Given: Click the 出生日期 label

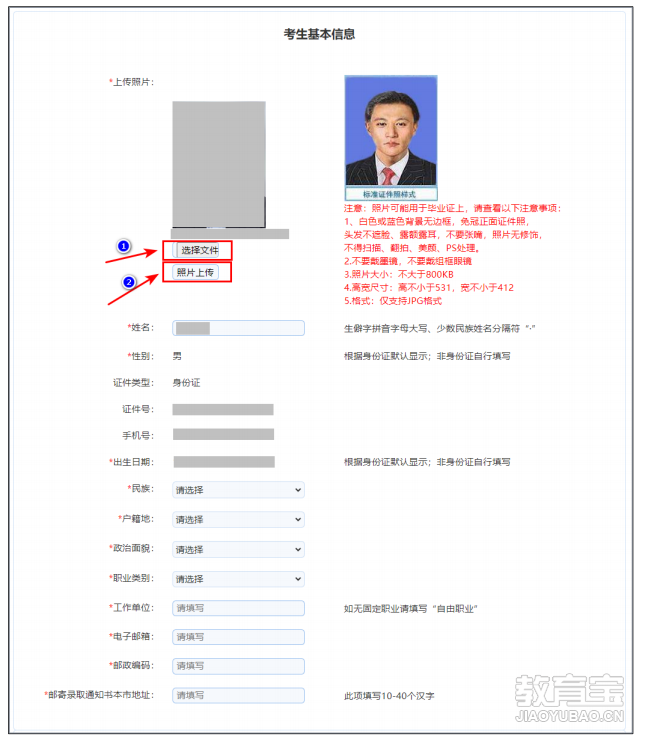Looking at the screenshot, I should pos(132,462).
